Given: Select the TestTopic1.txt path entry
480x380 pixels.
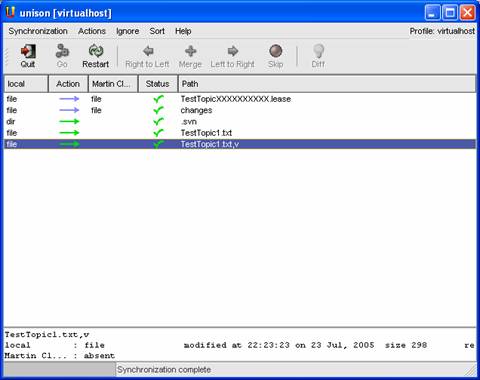Looking at the screenshot, I should 206,133.
